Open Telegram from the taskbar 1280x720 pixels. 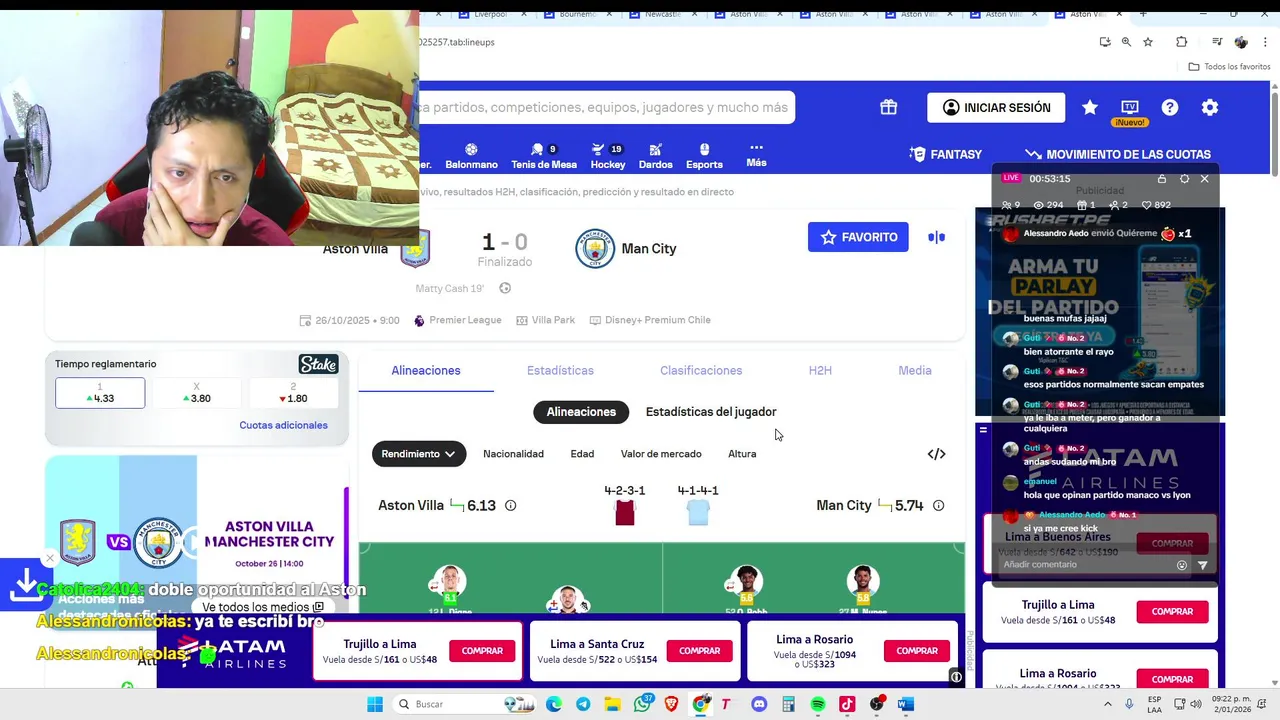[583, 704]
